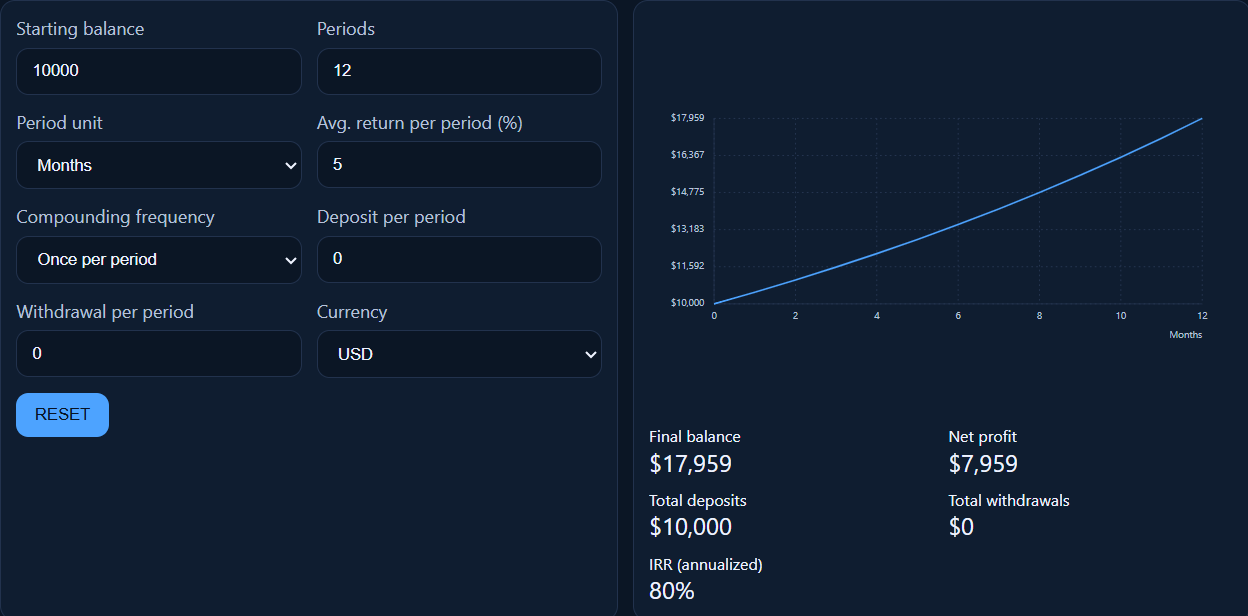
Task: Open the Currency dropdown
Action: 458,353
